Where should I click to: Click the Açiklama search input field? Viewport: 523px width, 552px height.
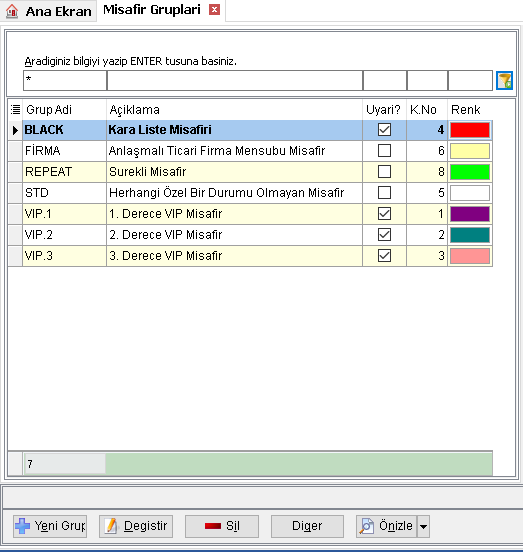pos(235,81)
